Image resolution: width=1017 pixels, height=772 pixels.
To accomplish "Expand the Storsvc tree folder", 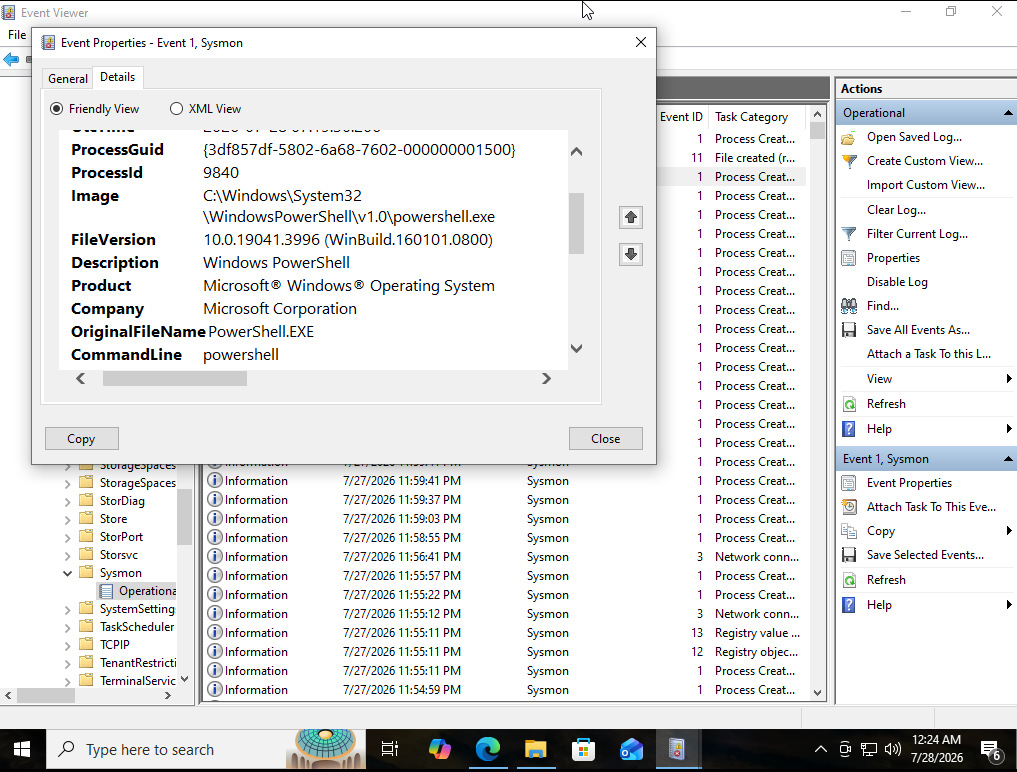I will tap(67, 556).
